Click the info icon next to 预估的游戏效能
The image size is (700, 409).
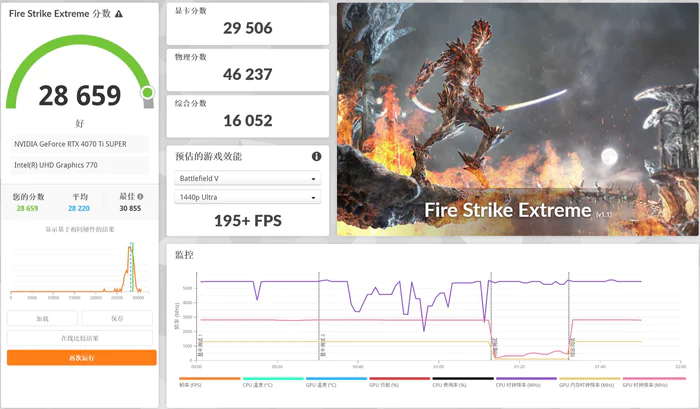pyautogui.click(x=317, y=156)
